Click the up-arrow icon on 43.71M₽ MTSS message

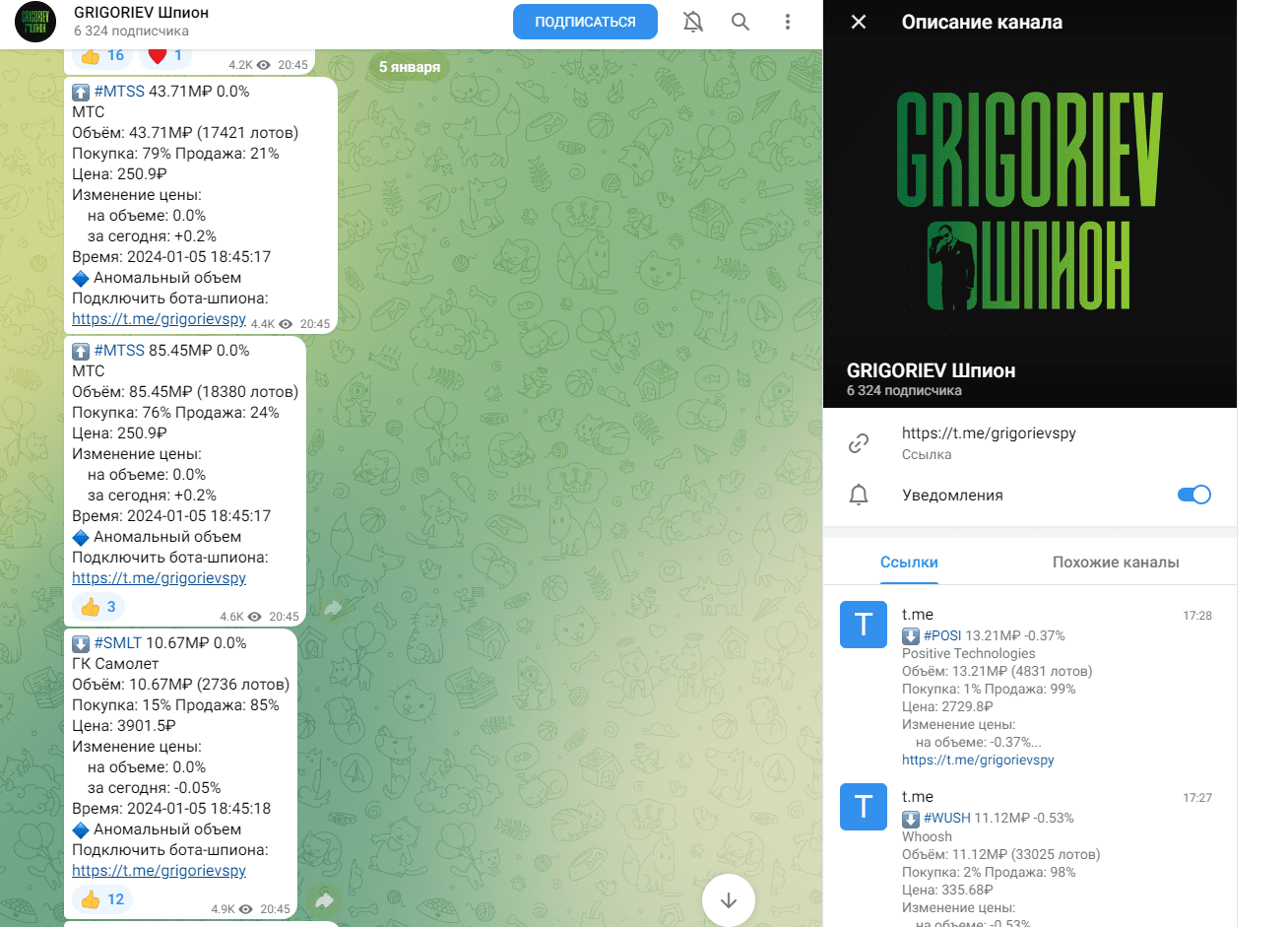click(81, 92)
